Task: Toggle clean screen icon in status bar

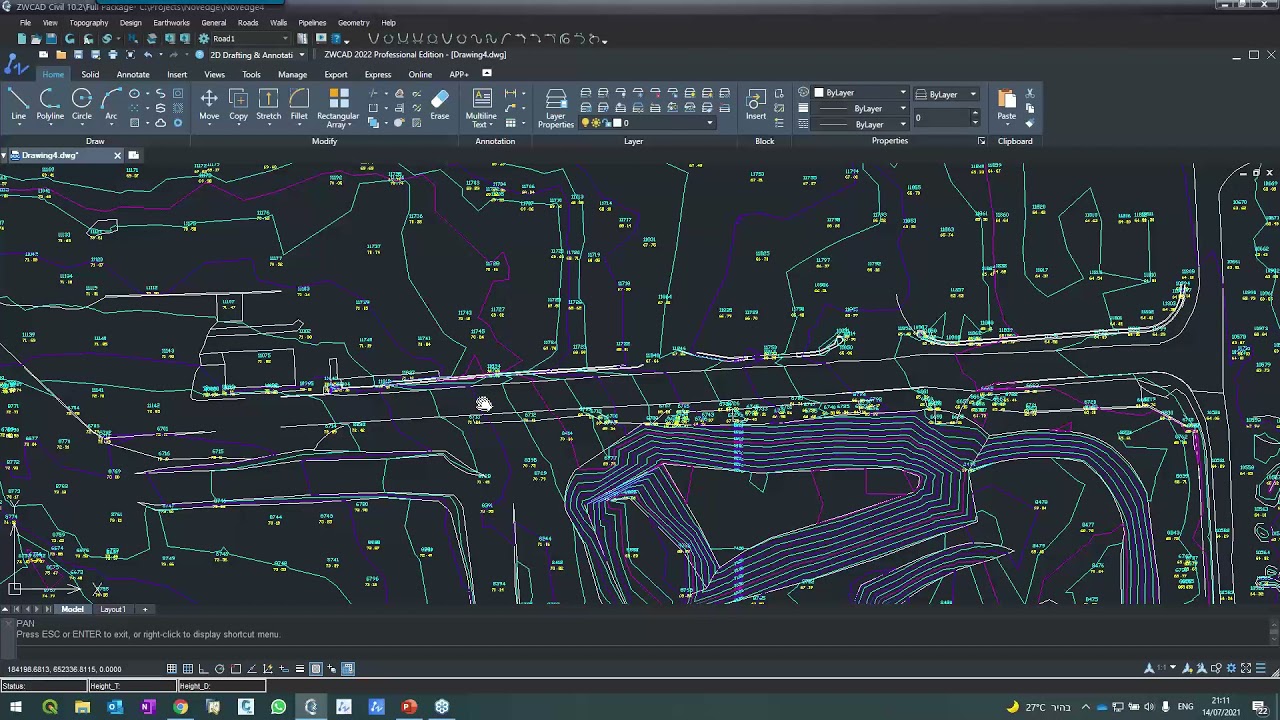Action: 1246,668
